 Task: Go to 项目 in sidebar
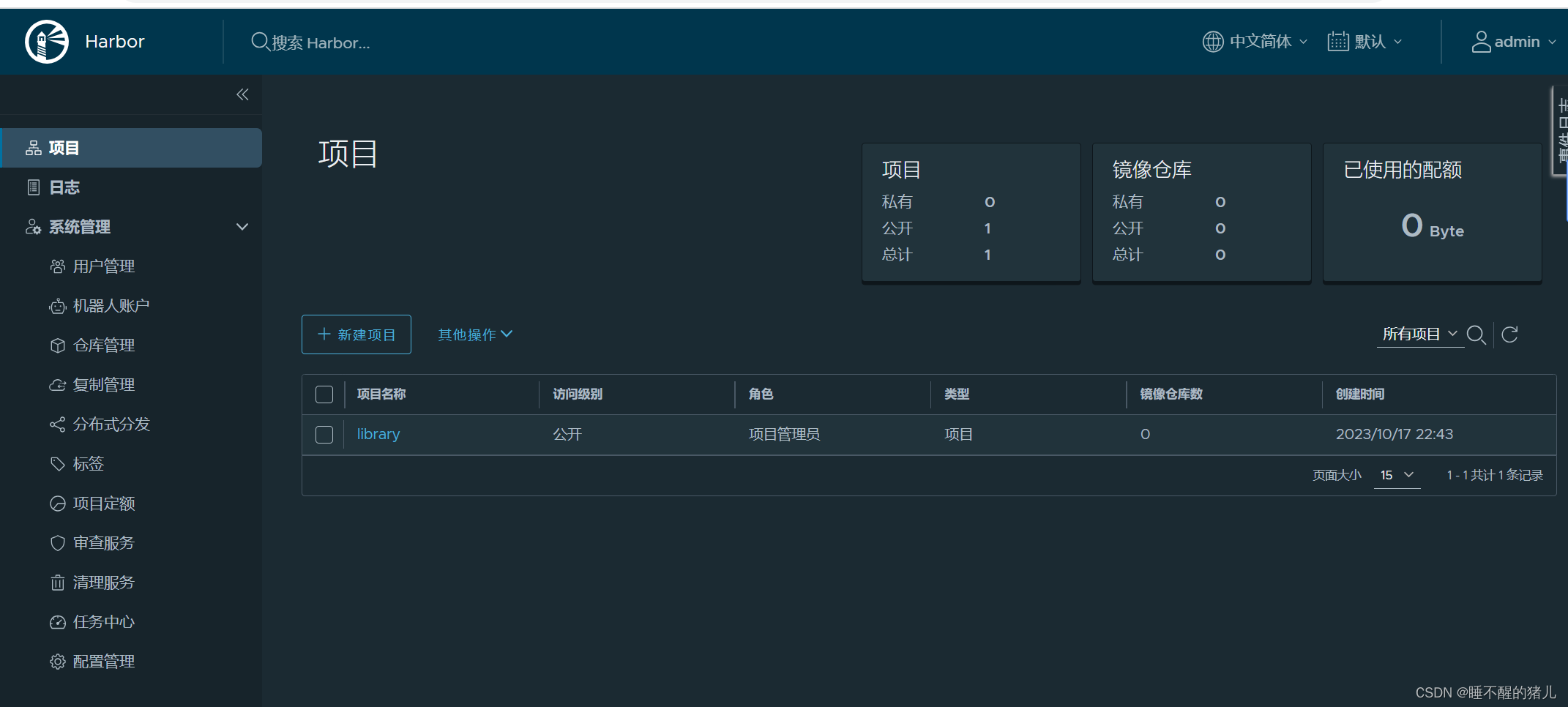coord(131,148)
